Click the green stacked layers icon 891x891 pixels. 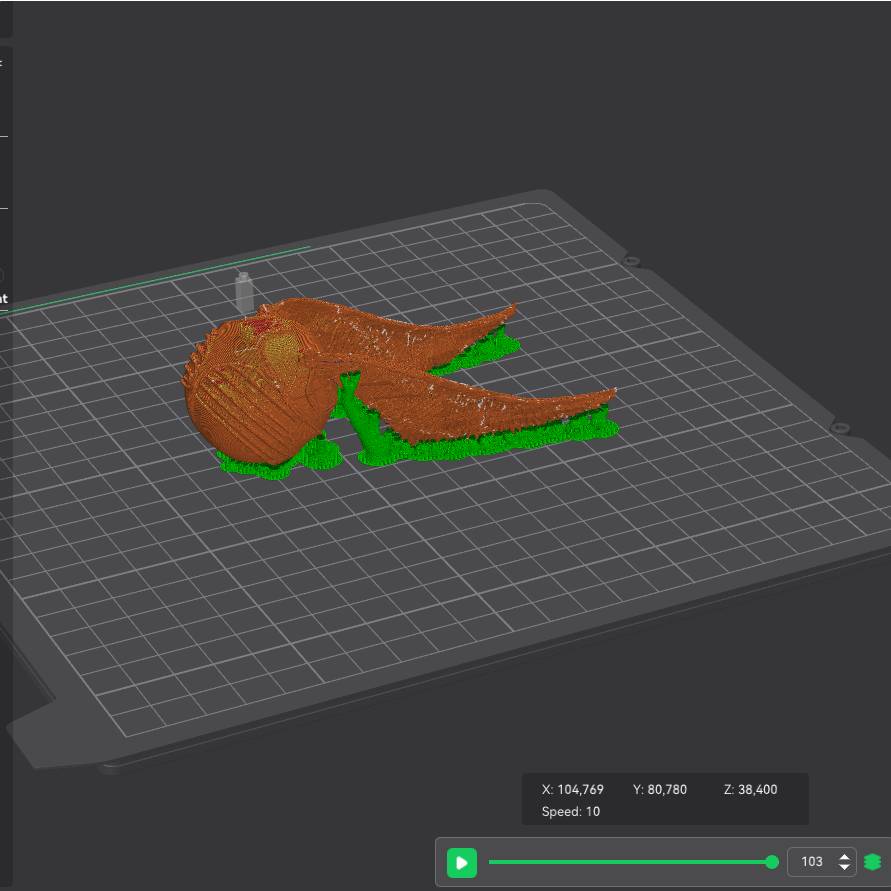pos(872,862)
